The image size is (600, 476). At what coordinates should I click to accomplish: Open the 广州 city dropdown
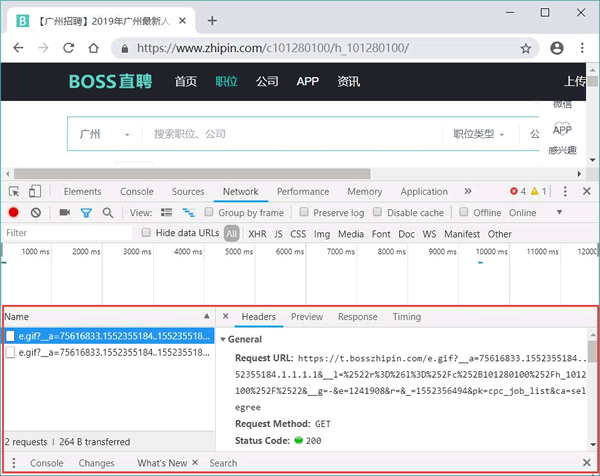click(x=104, y=134)
